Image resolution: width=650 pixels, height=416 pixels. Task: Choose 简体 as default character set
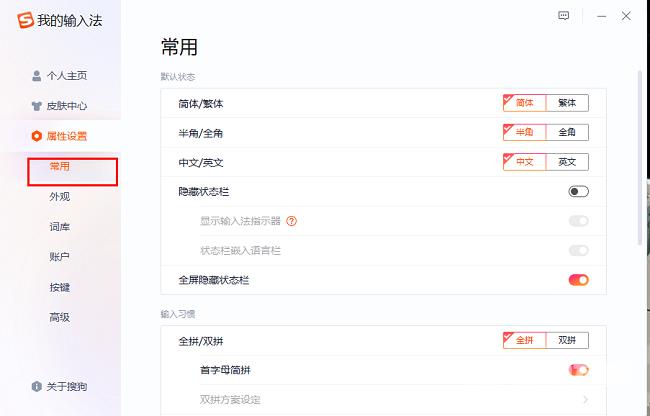524,103
